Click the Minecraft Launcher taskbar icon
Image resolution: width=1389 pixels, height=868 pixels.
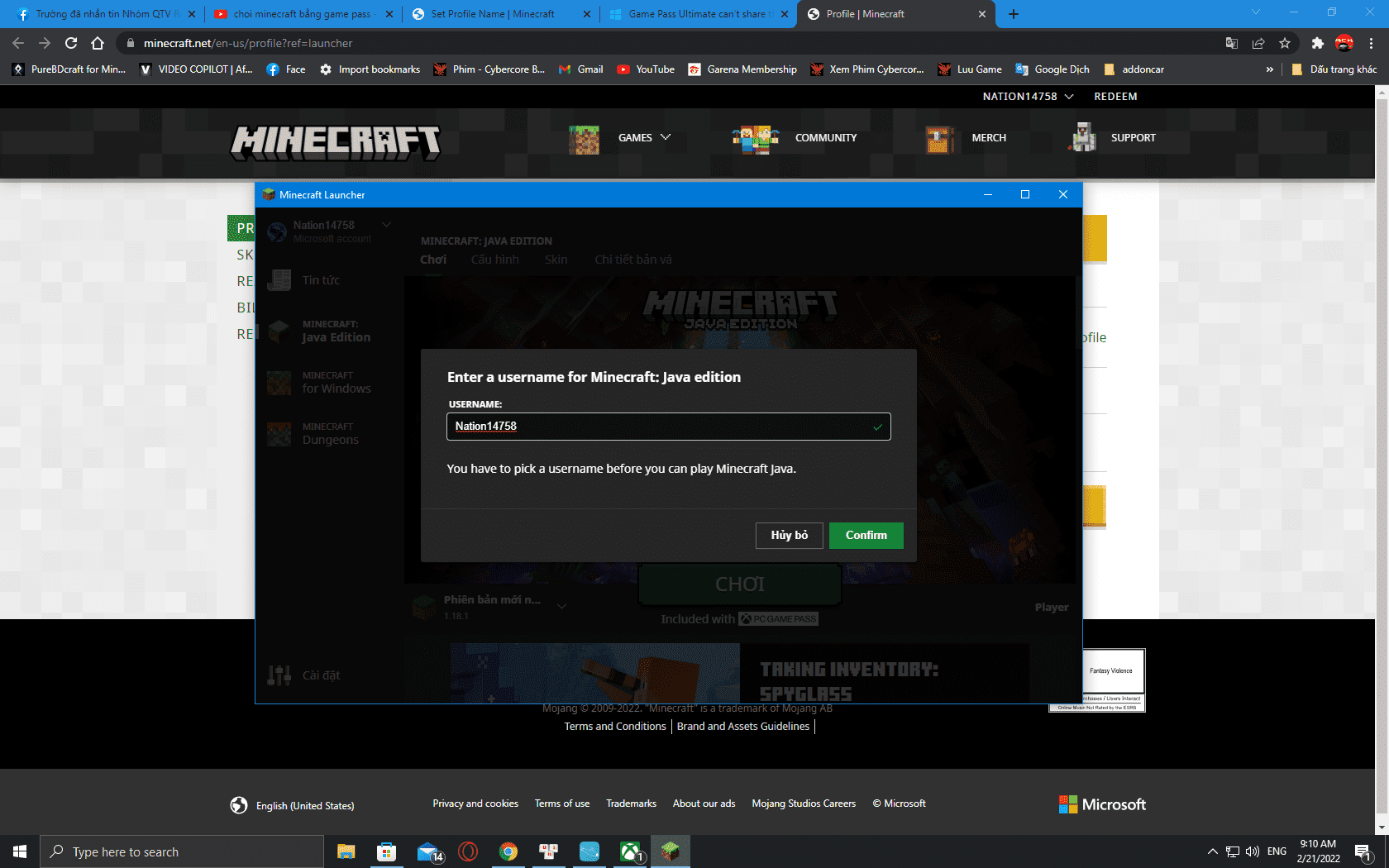(x=671, y=851)
